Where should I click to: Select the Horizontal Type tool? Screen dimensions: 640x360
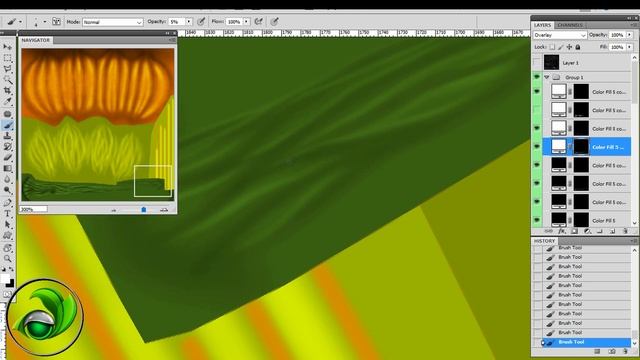pyautogui.click(x=7, y=213)
